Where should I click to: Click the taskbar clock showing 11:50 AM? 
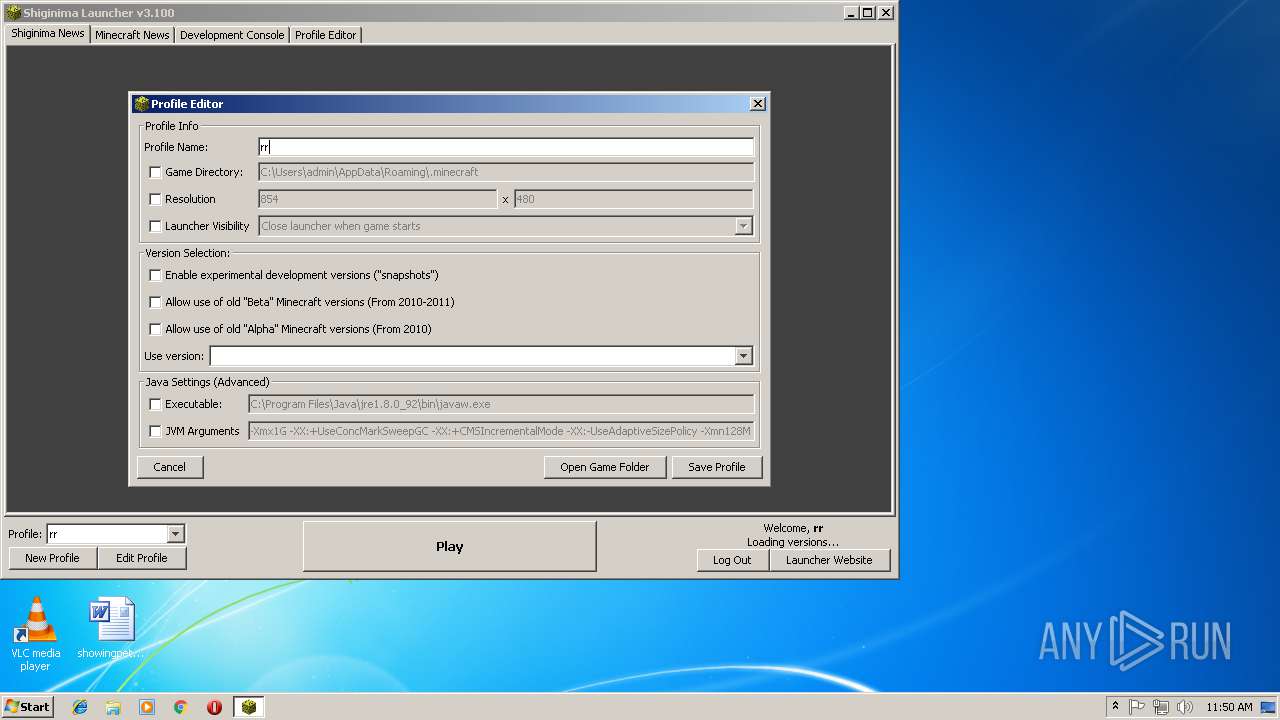1229,707
